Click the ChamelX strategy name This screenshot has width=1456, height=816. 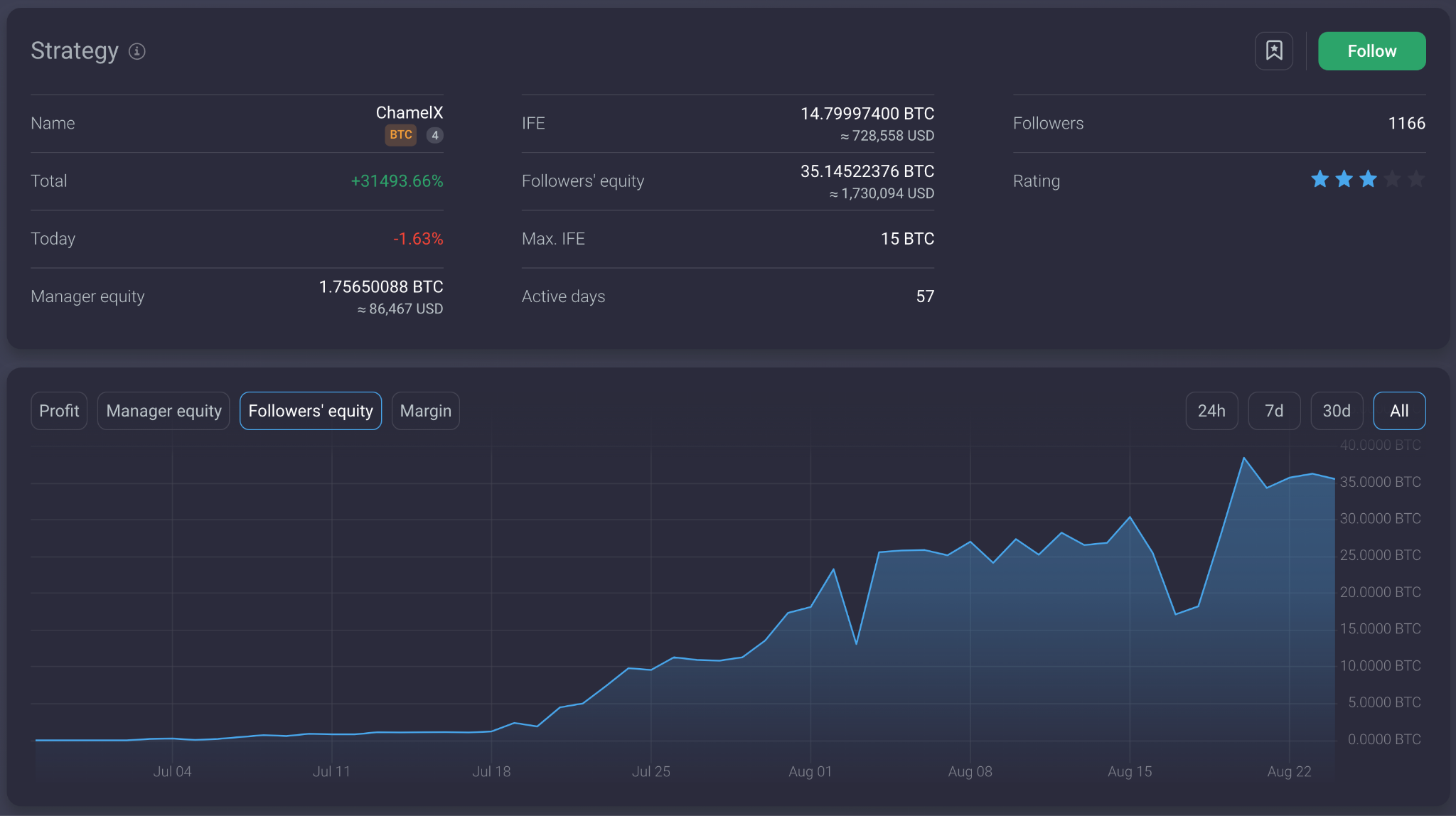click(x=409, y=113)
